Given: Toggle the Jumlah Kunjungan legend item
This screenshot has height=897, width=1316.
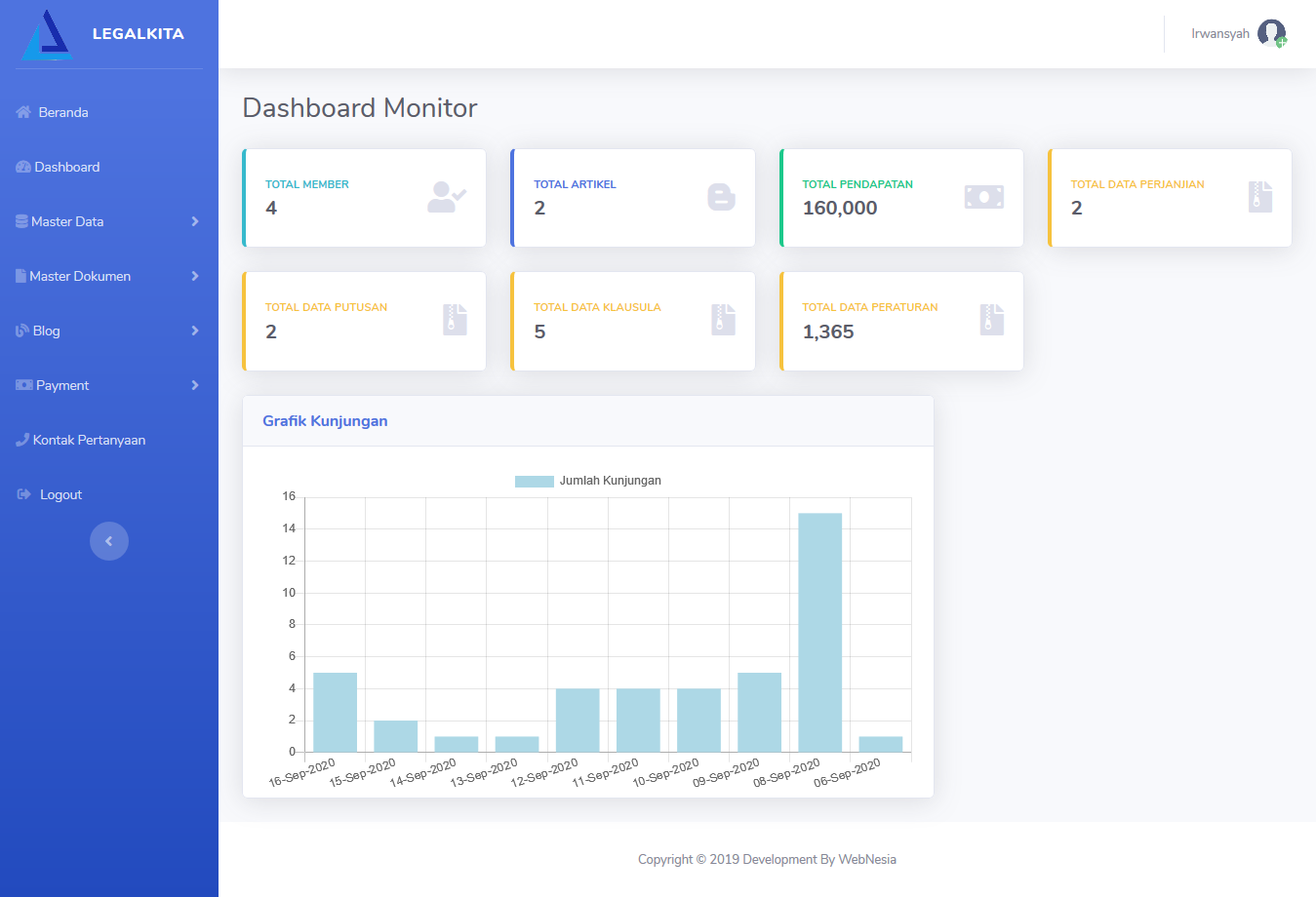Looking at the screenshot, I should [588, 481].
